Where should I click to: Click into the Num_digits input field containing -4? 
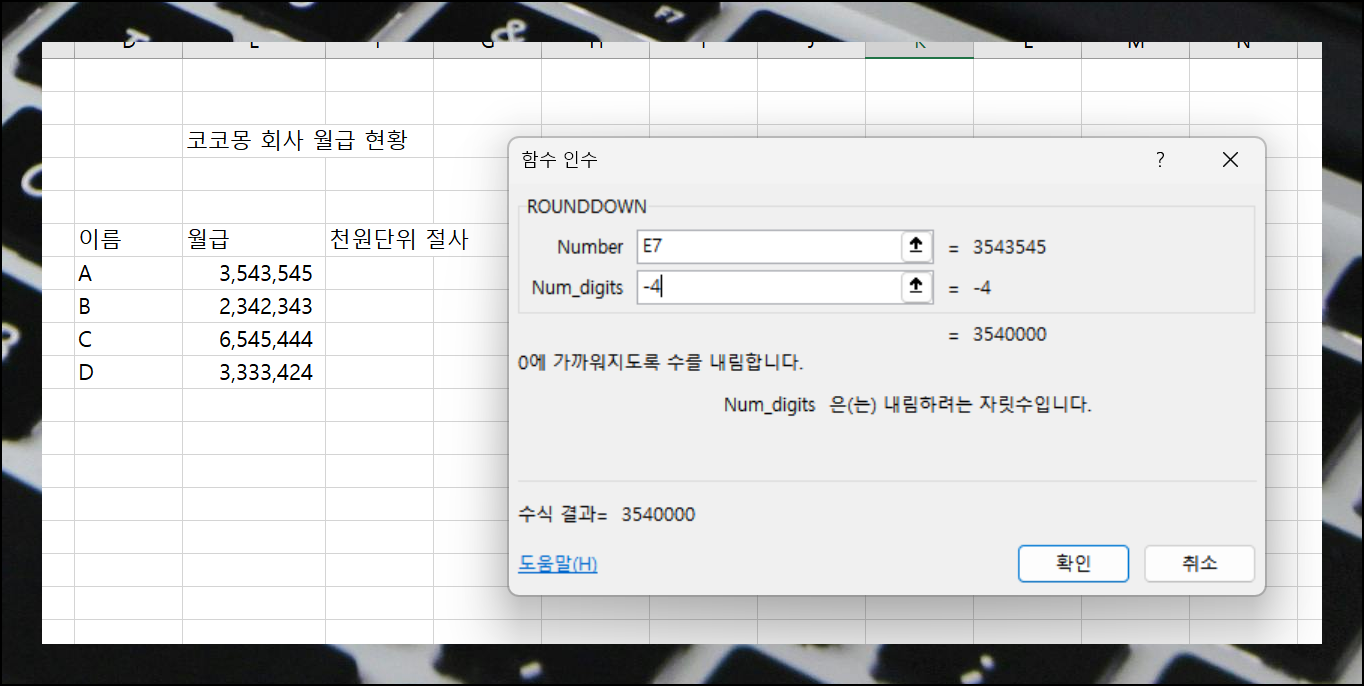coord(769,288)
